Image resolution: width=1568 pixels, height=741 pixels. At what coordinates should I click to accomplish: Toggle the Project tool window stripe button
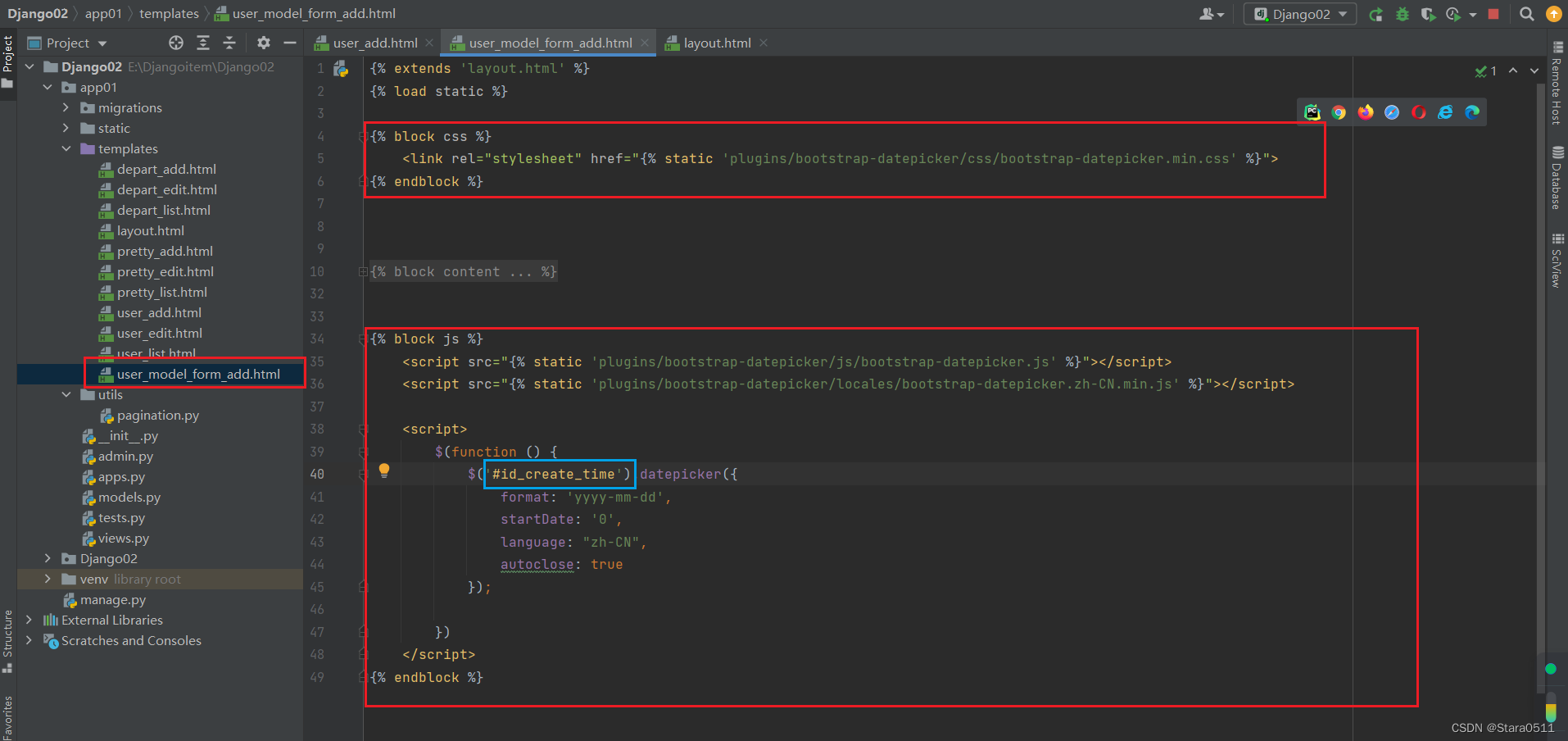point(8,62)
